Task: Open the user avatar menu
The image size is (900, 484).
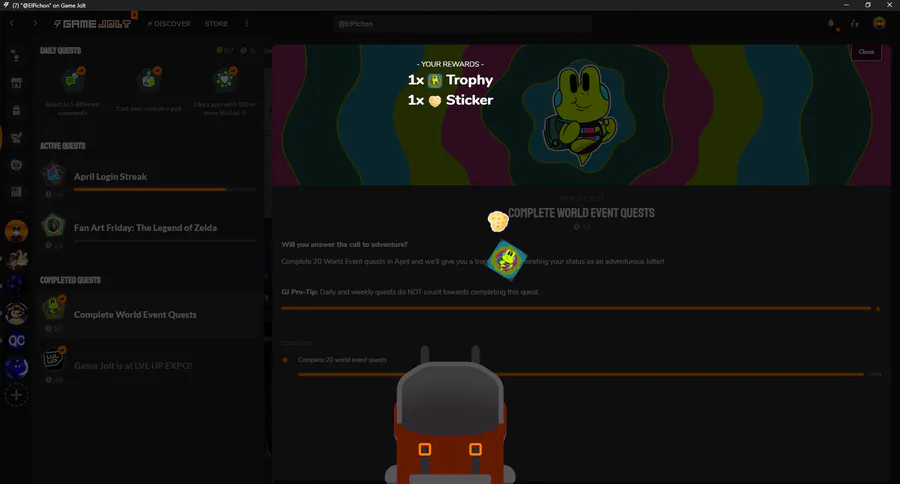Action: tap(879, 23)
